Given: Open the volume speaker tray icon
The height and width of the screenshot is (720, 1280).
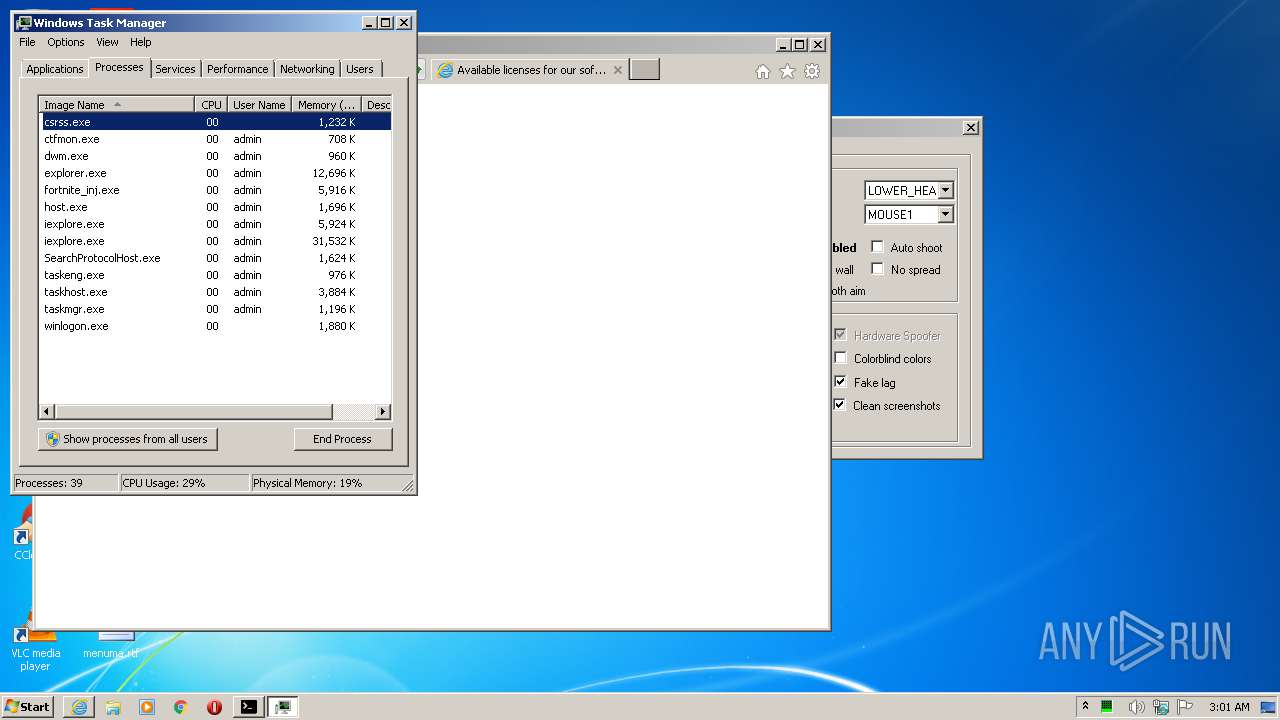Looking at the screenshot, I should 1136,707.
